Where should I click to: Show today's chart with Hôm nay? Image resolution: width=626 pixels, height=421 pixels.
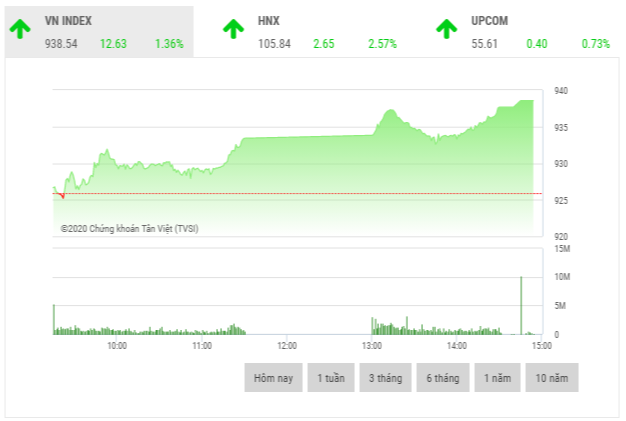click(273, 378)
